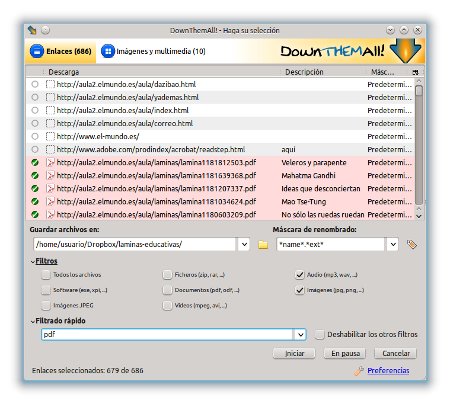Click the save directory path field
The image size is (450, 404).
[x=134, y=244]
